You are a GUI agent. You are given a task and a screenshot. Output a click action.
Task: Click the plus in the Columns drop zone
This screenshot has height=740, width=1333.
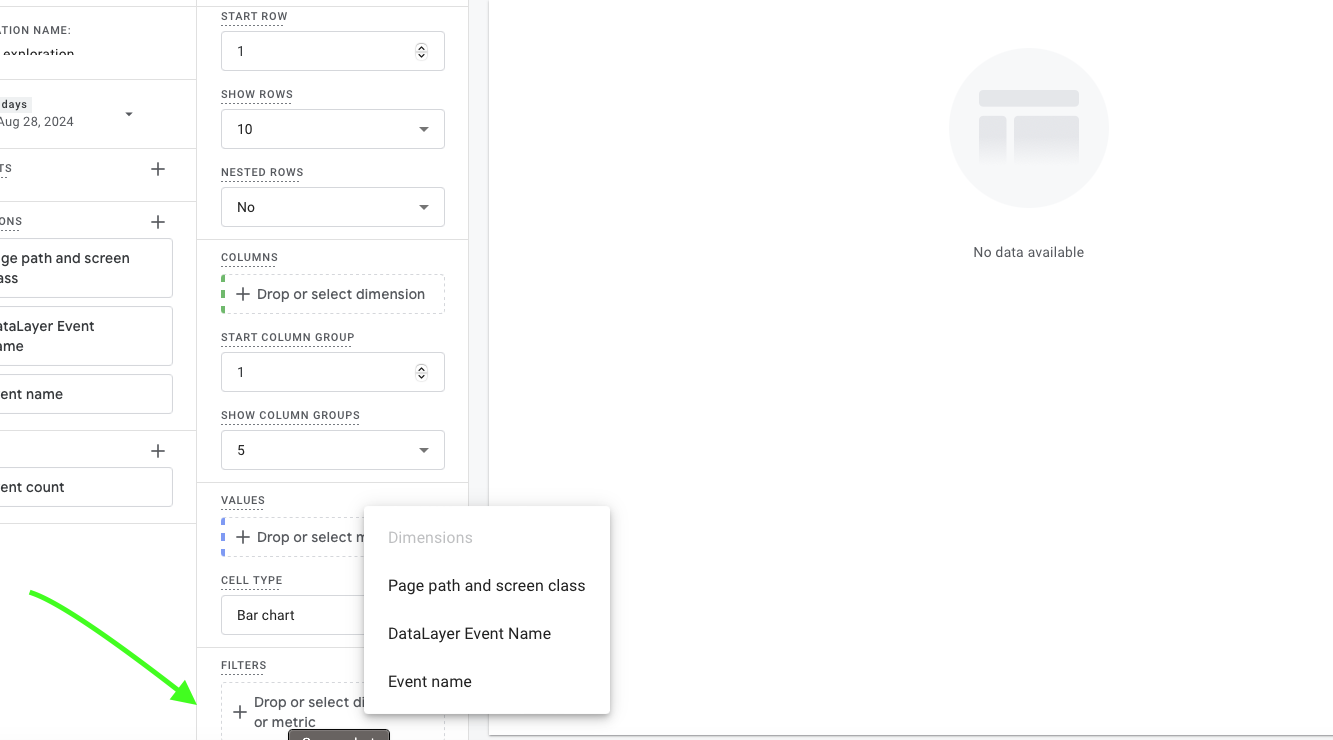[x=243, y=294]
